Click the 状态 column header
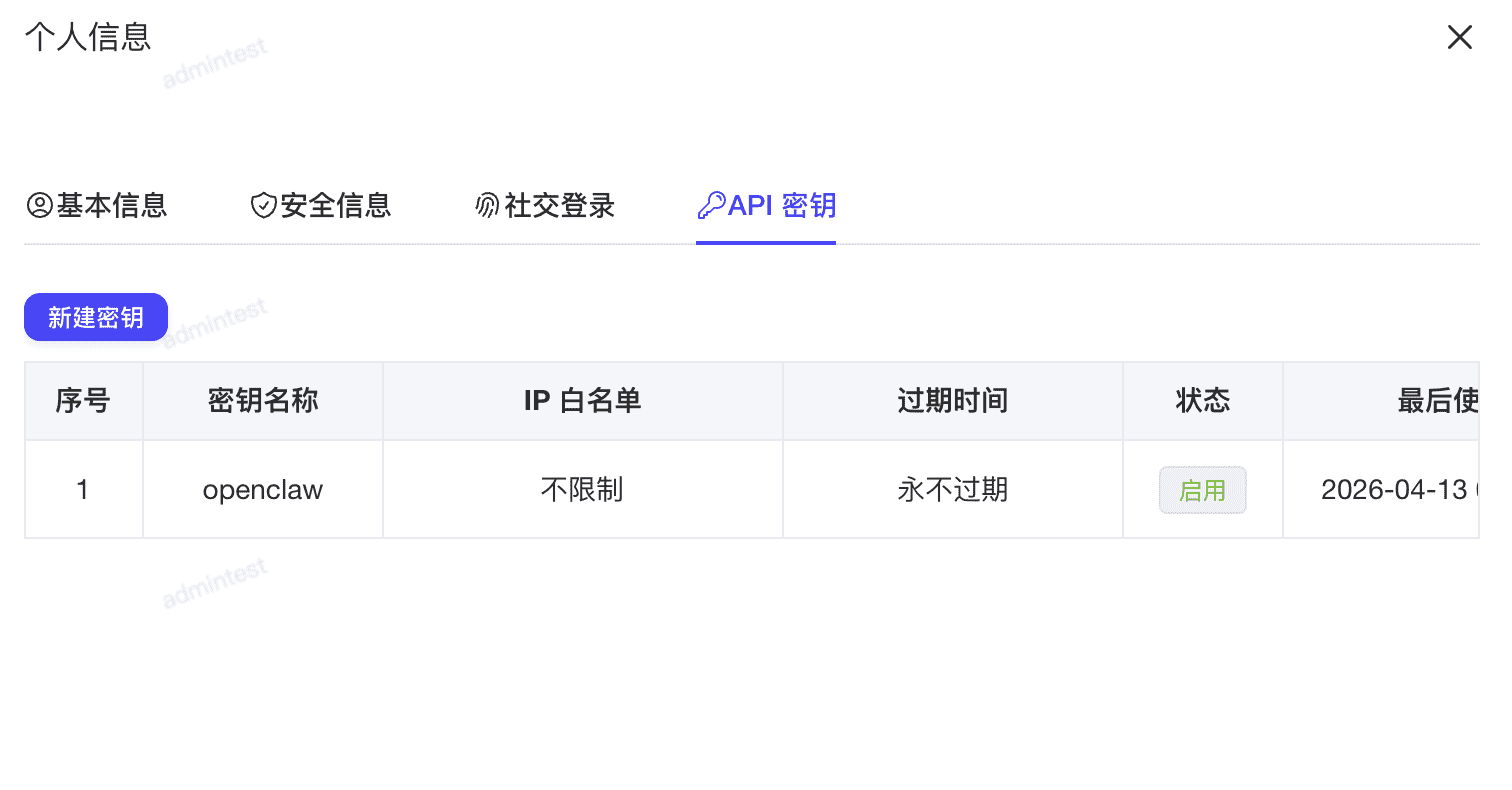 coord(1203,400)
